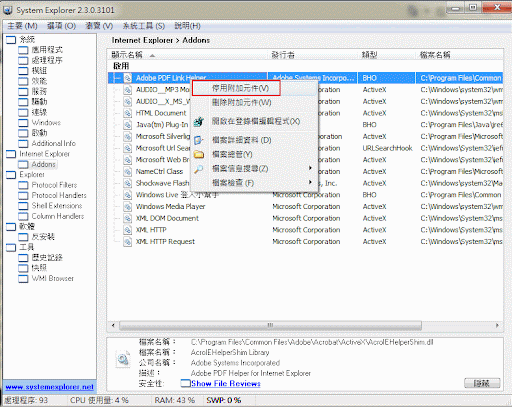Click the Adobe PDF Link Helper row icon
Image resolution: width=512 pixels, height=407 pixels.
click(x=128, y=78)
